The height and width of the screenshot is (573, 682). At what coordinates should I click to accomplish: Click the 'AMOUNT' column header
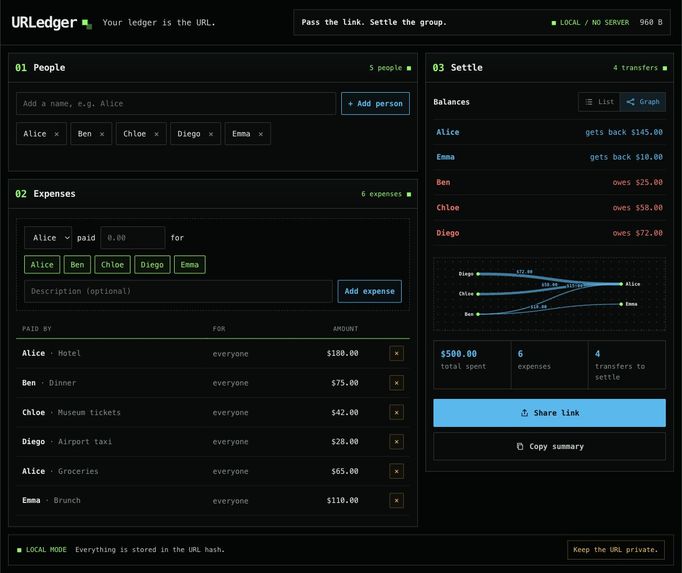pos(345,329)
